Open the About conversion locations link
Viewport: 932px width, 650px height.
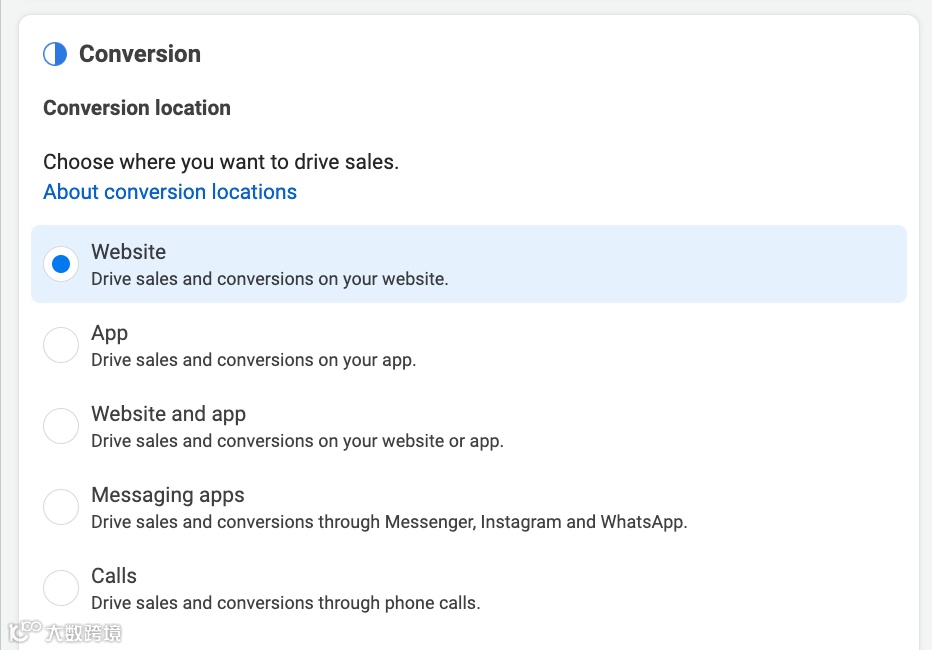(170, 192)
